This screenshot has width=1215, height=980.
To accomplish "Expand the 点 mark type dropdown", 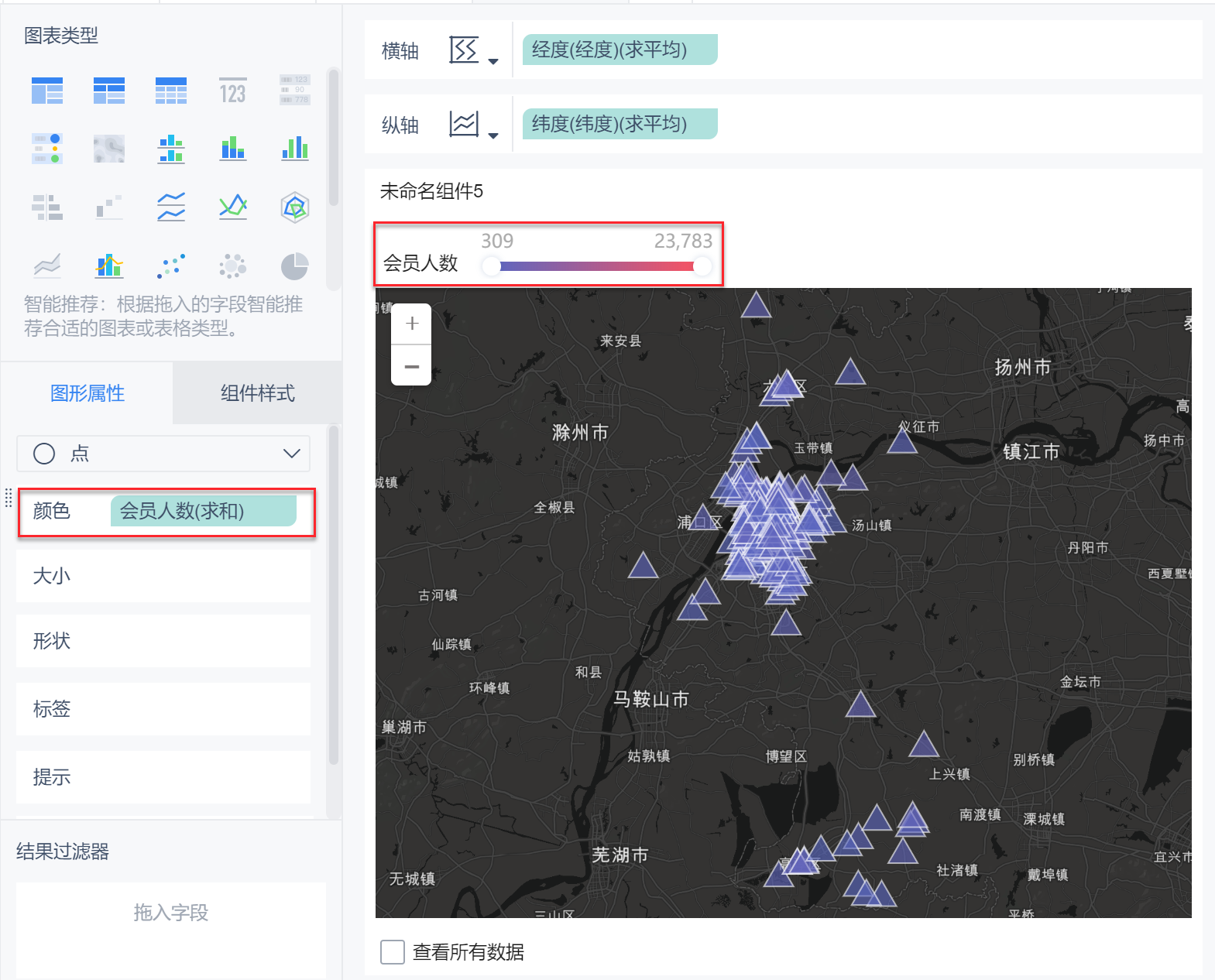I will tap(163, 454).
